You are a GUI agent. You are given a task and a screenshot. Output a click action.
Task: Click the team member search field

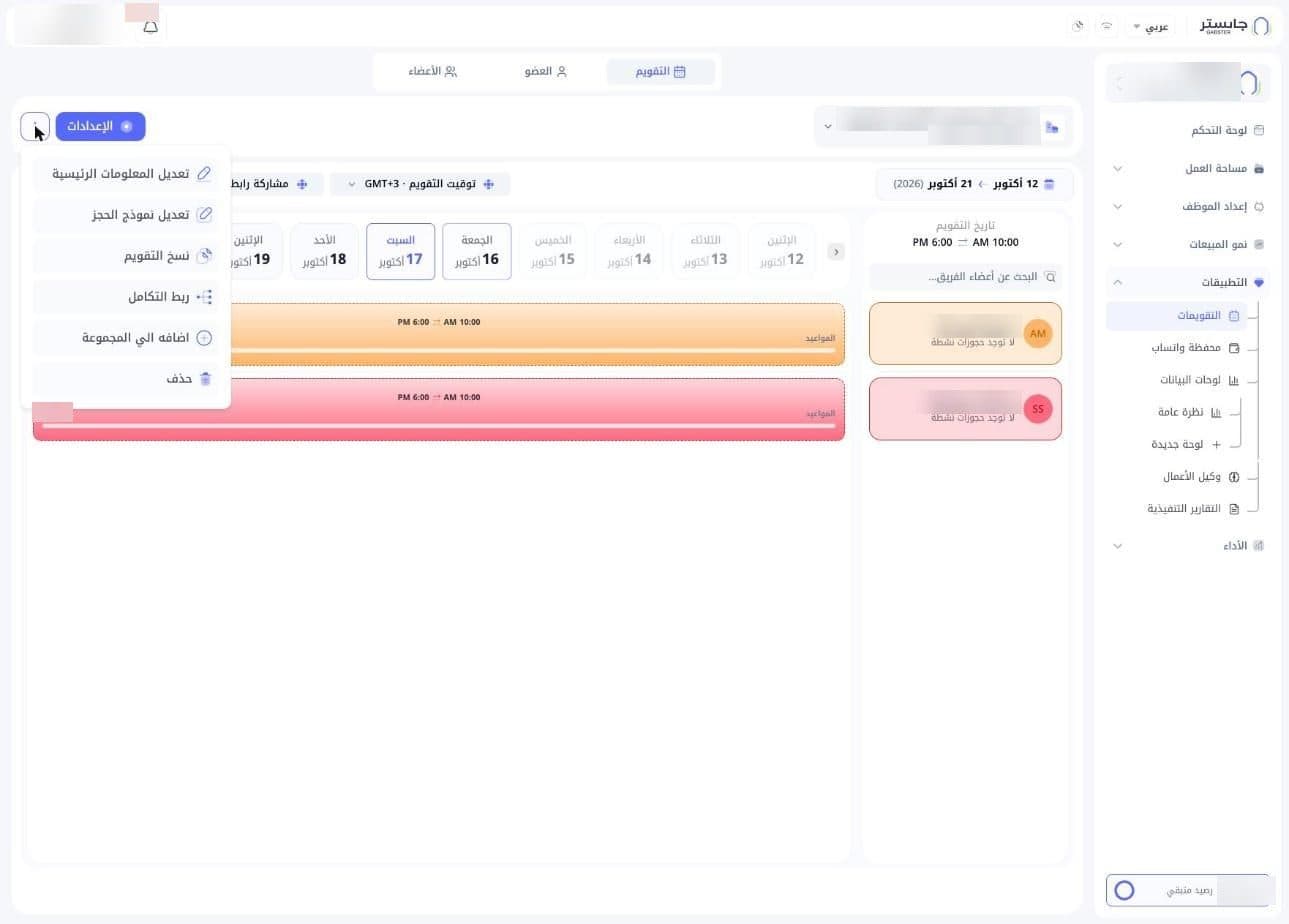tap(966, 276)
